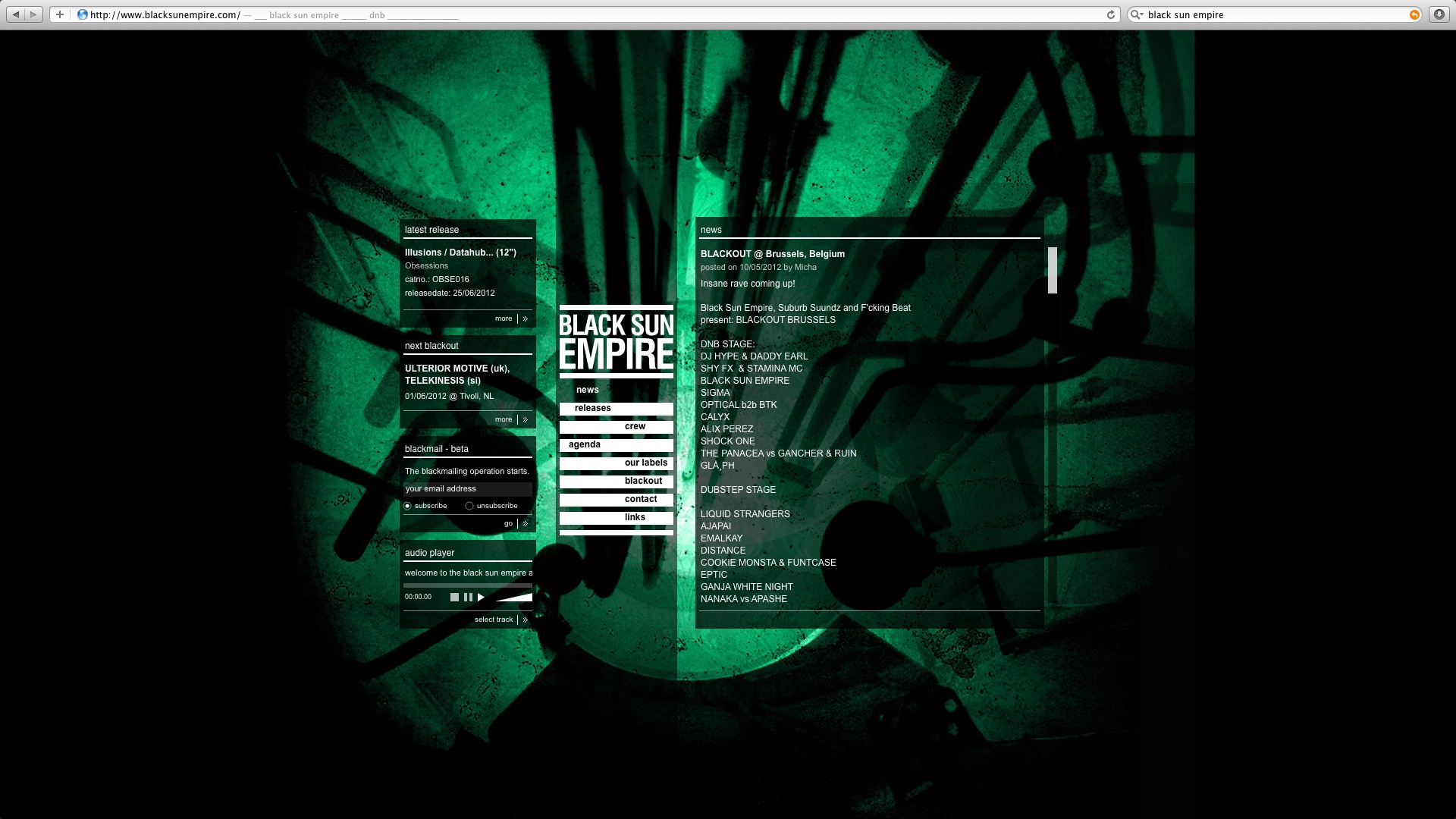Screen dimensions: 1456x819
Task: Open the 'our labels' menu item
Action: tap(617, 463)
